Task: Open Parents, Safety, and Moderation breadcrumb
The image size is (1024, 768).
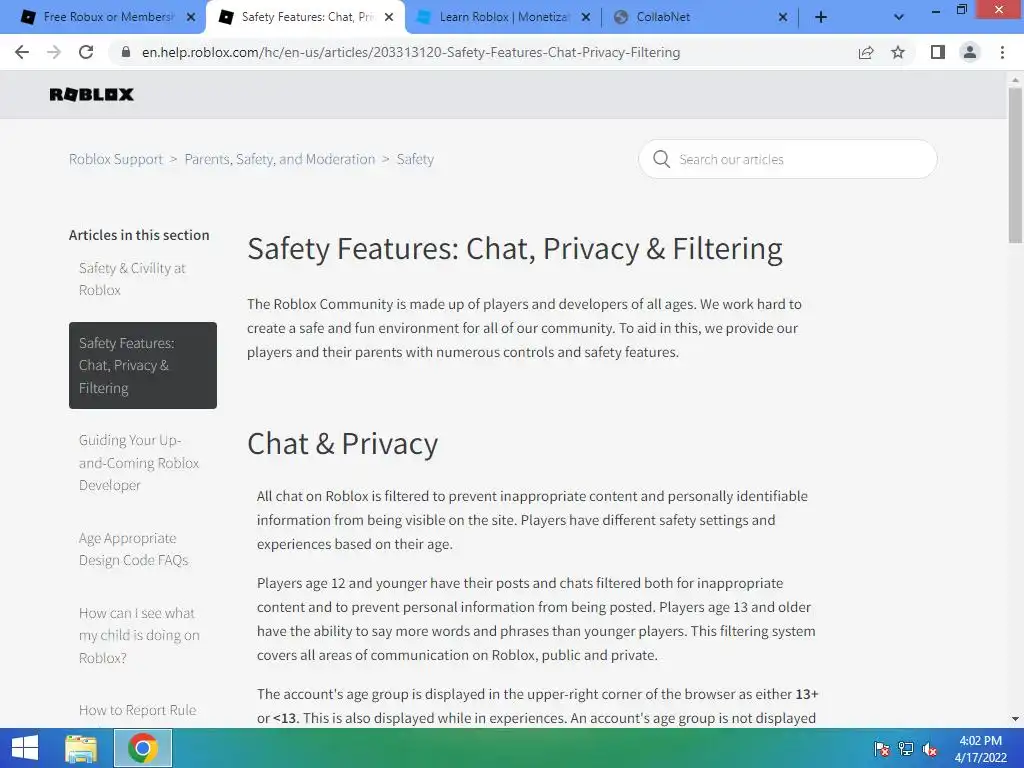Action: (x=280, y=159)
